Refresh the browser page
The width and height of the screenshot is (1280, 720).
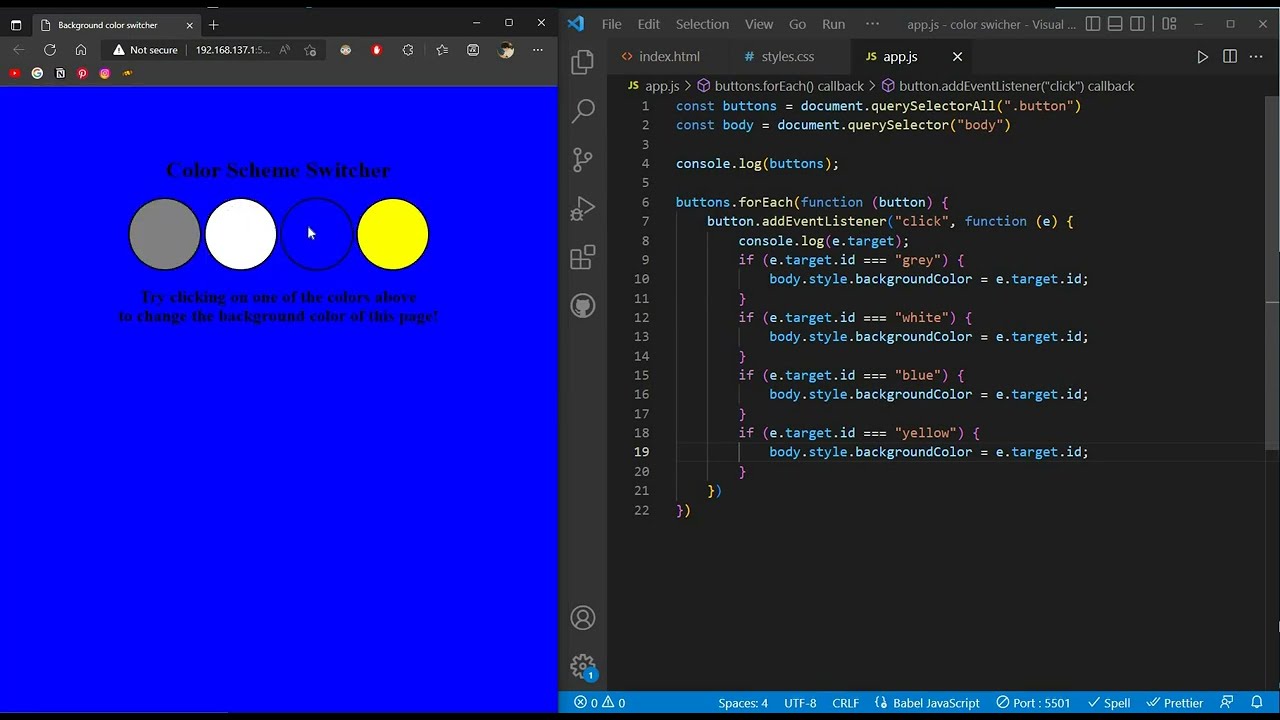click(49, 50)
